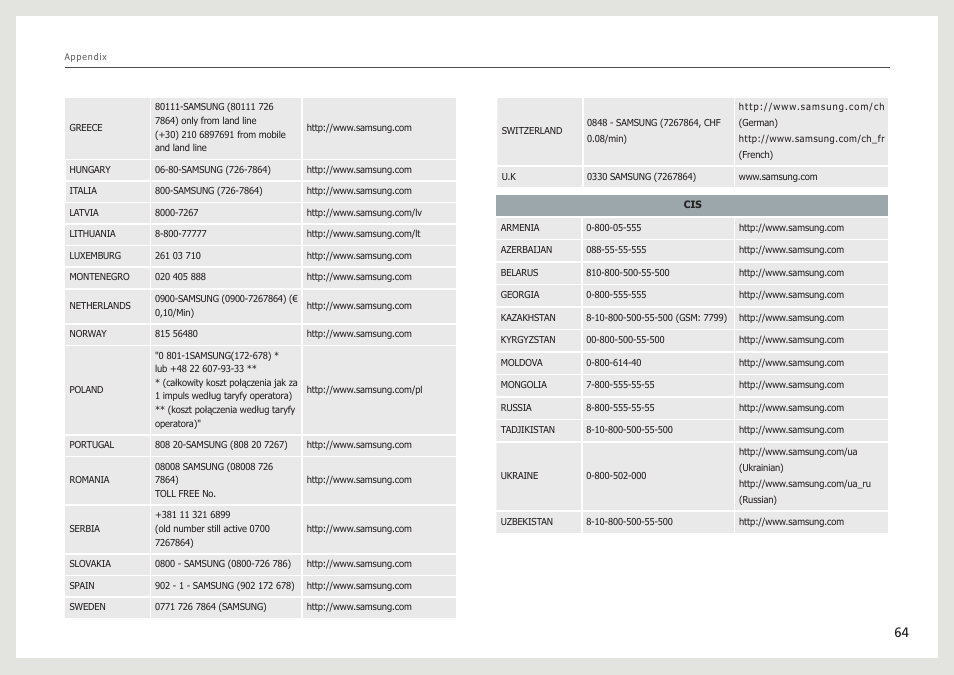Open the samsung.com link in Sweden row
The image size is (954, 675).
(x=359, y=607)
